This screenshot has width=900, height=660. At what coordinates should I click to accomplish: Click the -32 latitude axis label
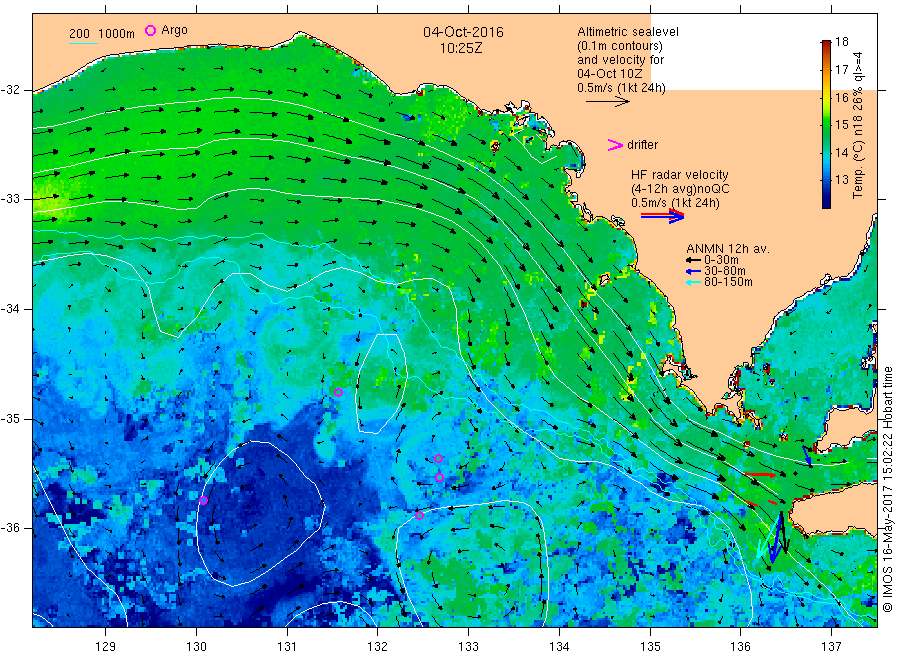point(10,90)
